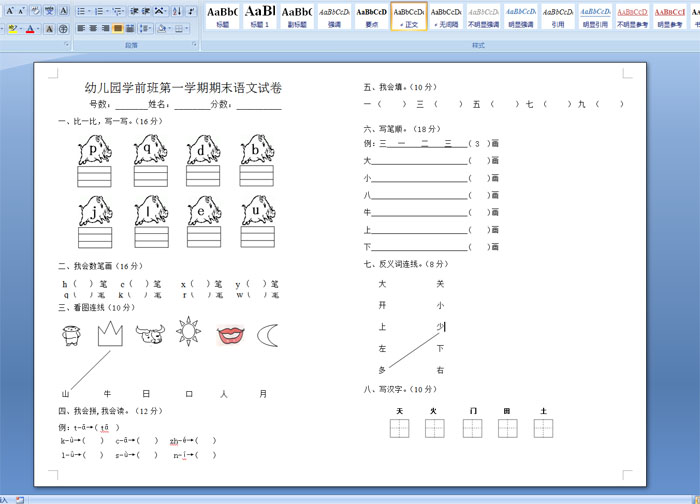Apply the 标题 1 style

(260, 17)
